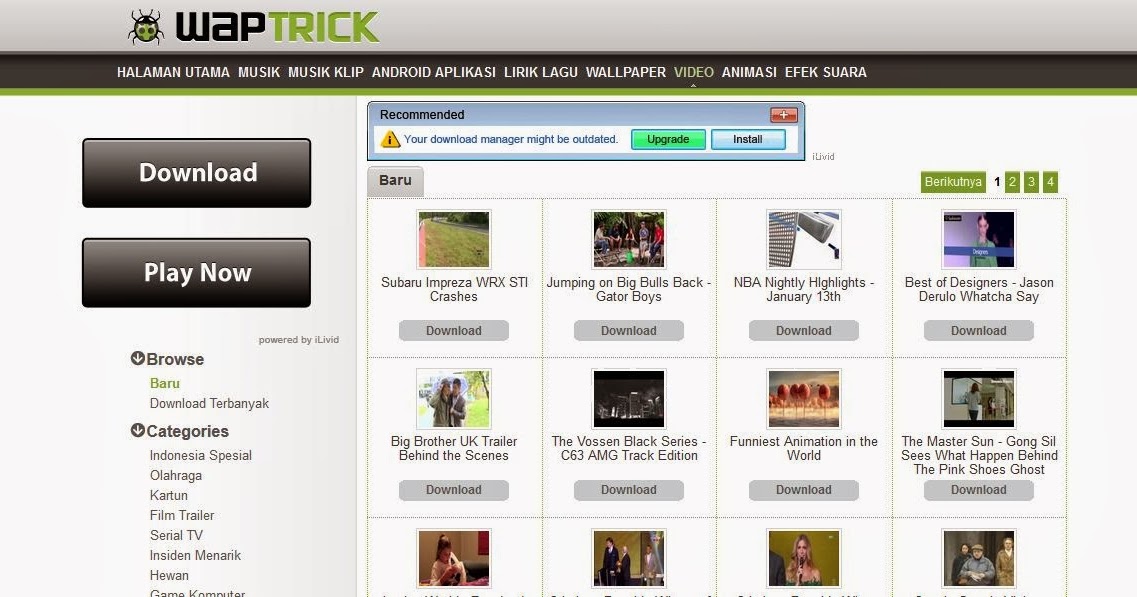The height and width of the screenshot is (597, 1137).
Task: Select Baru under Browse in sidebar
Action: (165, 383)
